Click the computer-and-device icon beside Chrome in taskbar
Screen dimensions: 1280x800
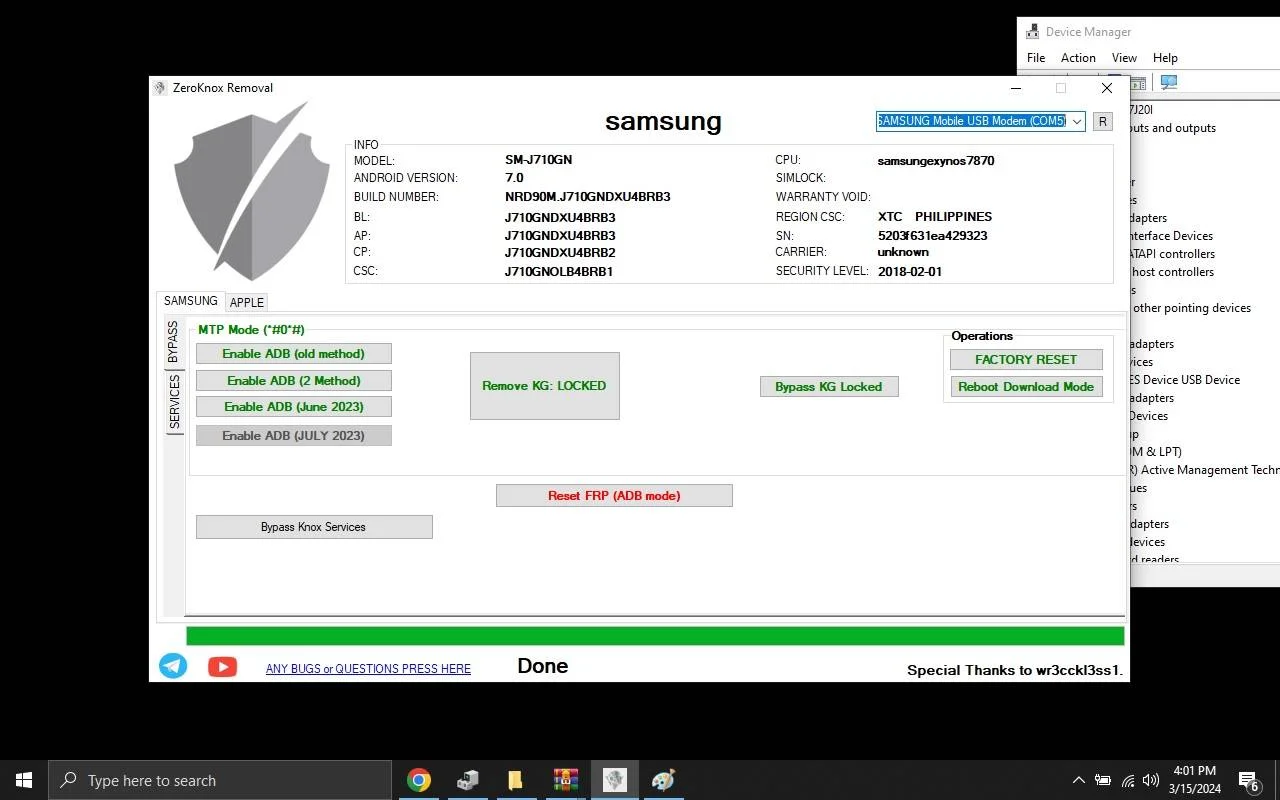[x=467, y=780]
